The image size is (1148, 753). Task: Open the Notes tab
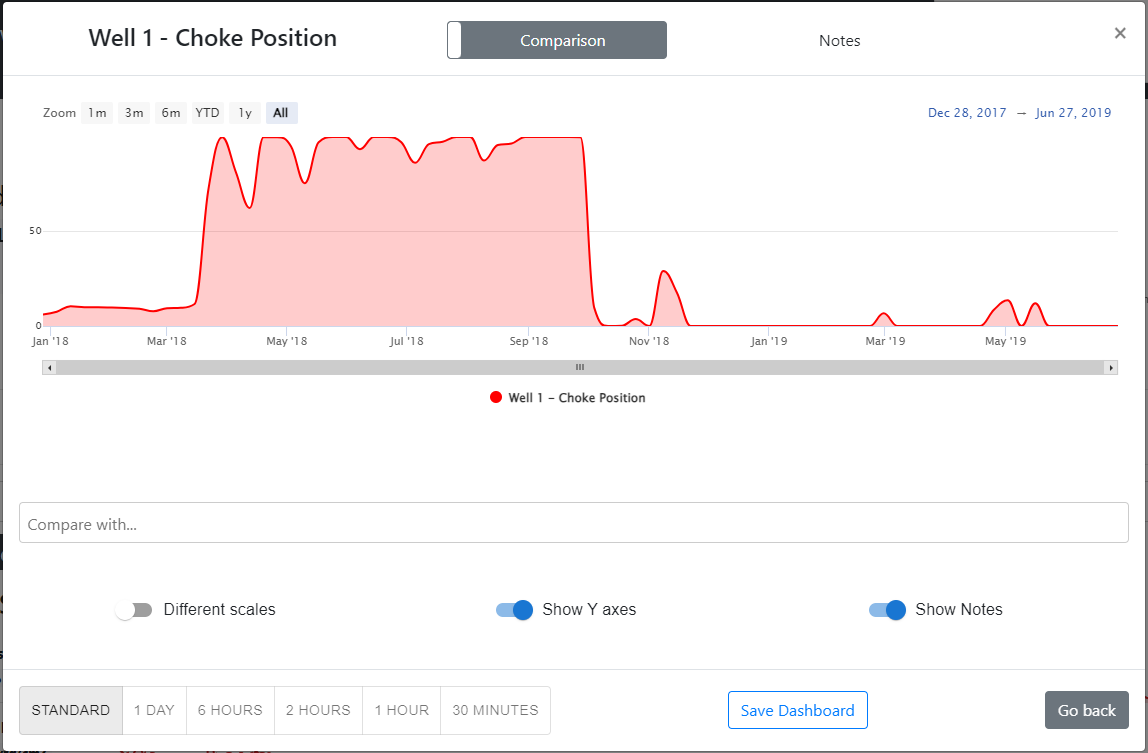click(x=839, y=41)
